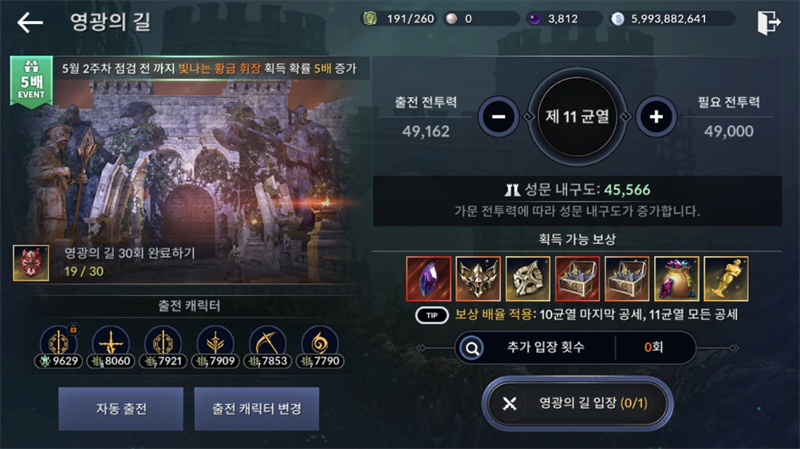Select the locked character with 9629 power
800x449 pixels.
click(59, 347)
